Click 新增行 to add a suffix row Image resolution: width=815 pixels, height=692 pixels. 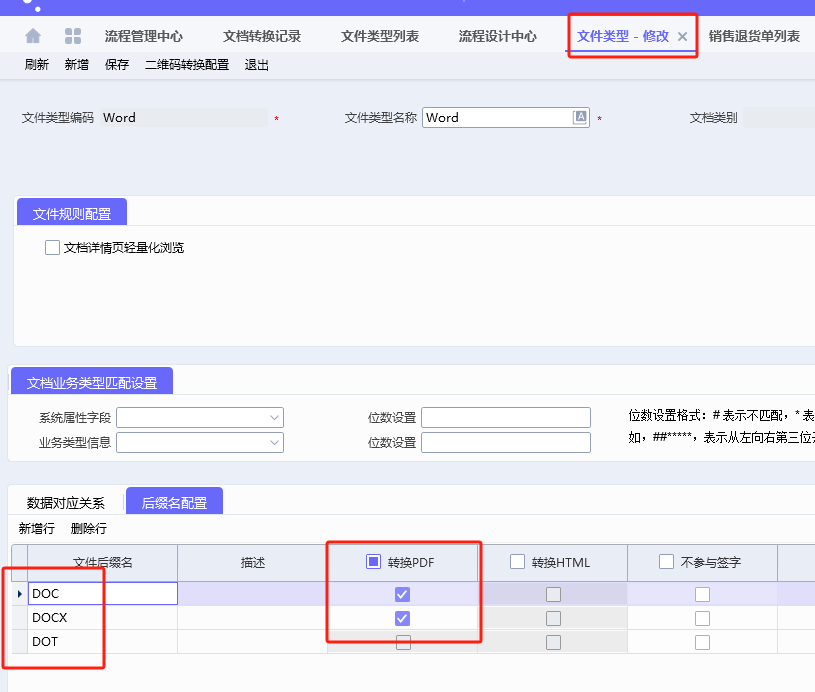pos(38,527)
